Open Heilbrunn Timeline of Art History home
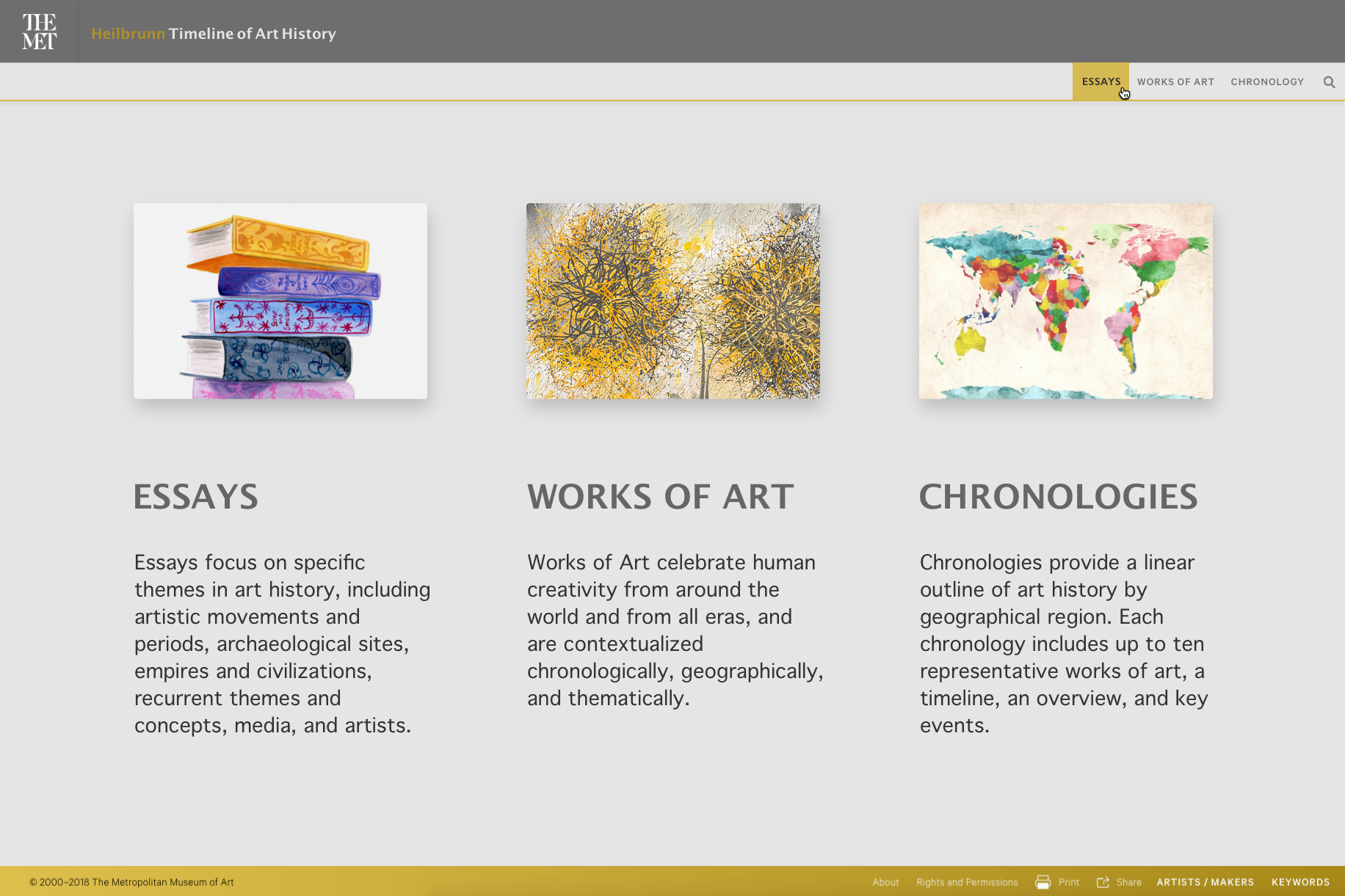Viewport: 1345px width, 896px height. (x=214, y=34)
